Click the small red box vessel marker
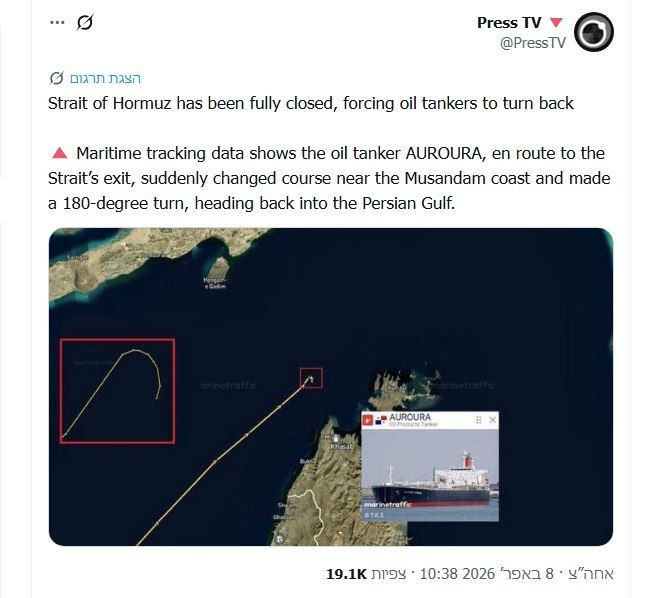 pos(311,378)
